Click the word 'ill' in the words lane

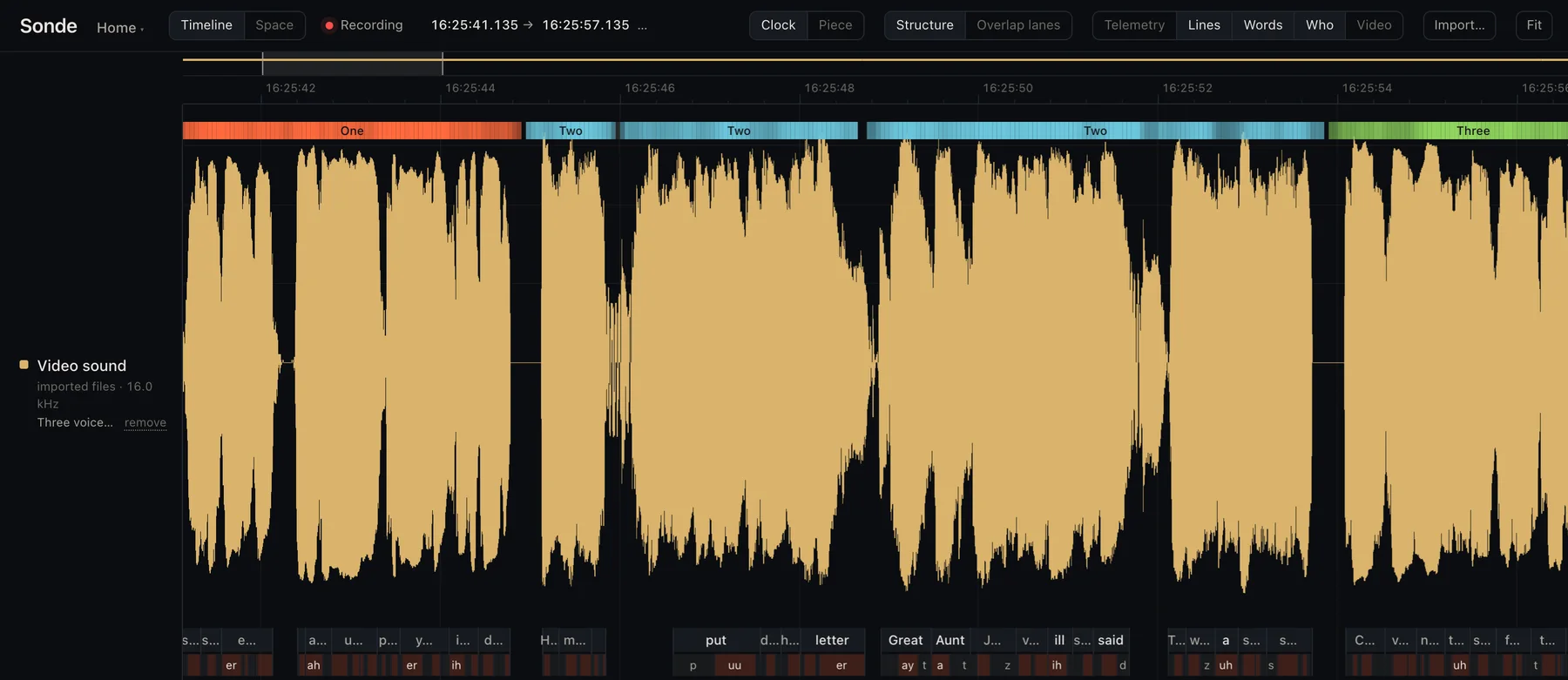click(x=1059, y=640)
